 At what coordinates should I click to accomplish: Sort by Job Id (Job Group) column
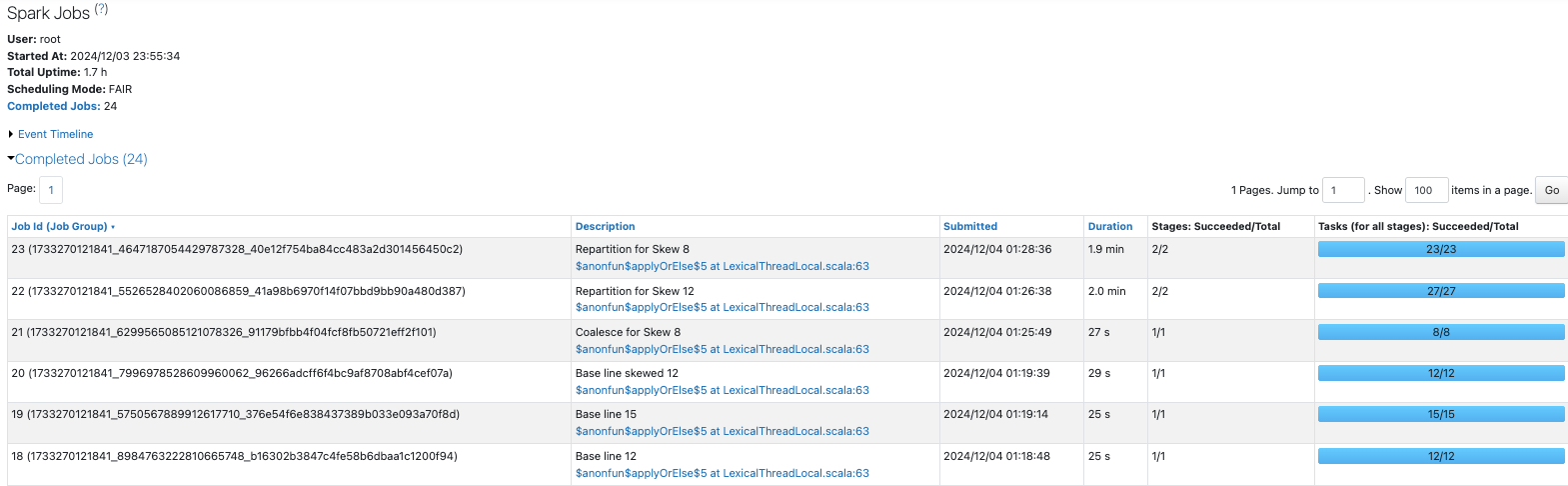point(63,227)
